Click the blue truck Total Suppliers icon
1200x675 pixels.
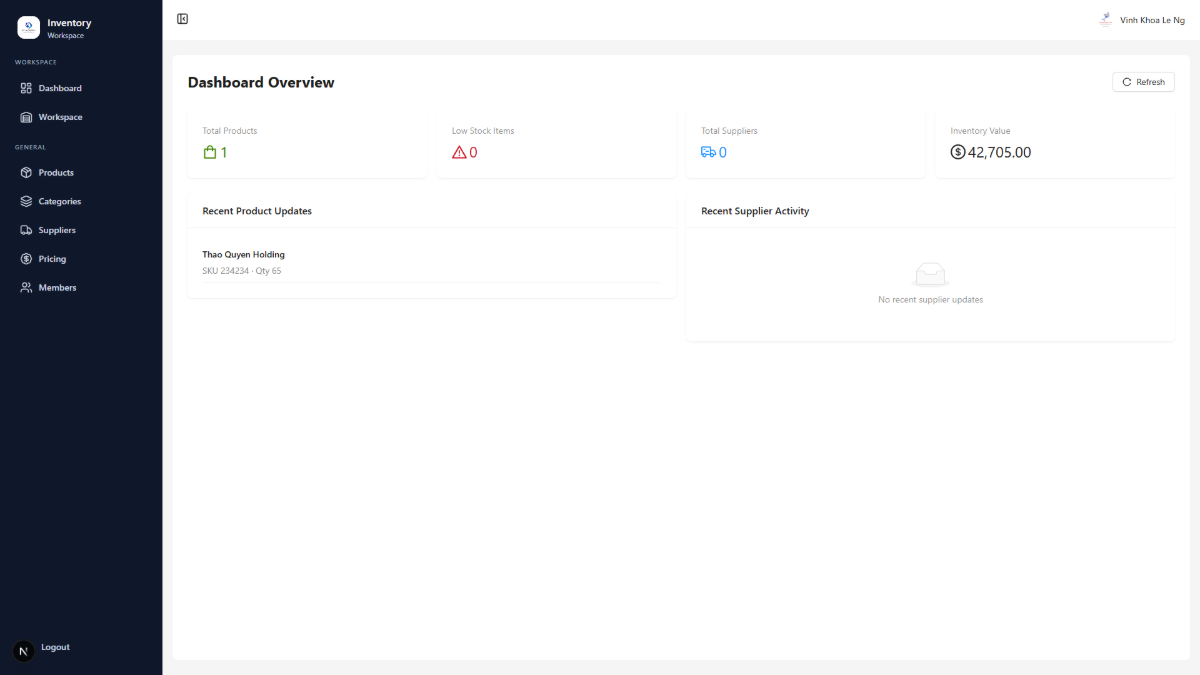point(708,153)
